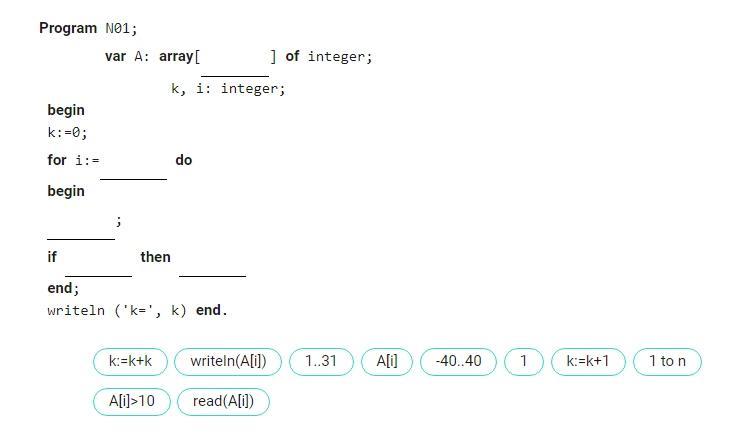Click the chip labeled 1

coord(523,361)
